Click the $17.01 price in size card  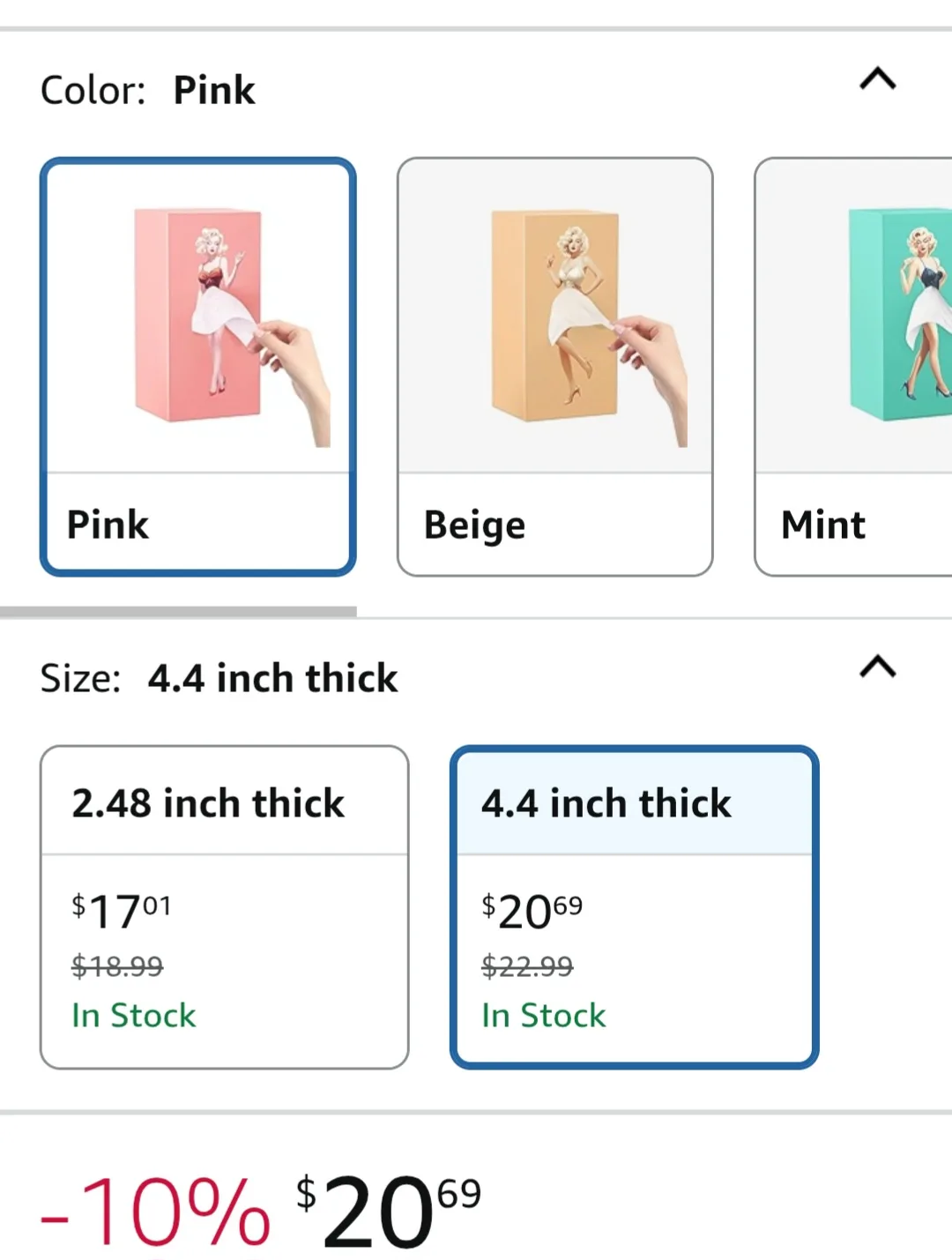(x=122, y=911)
